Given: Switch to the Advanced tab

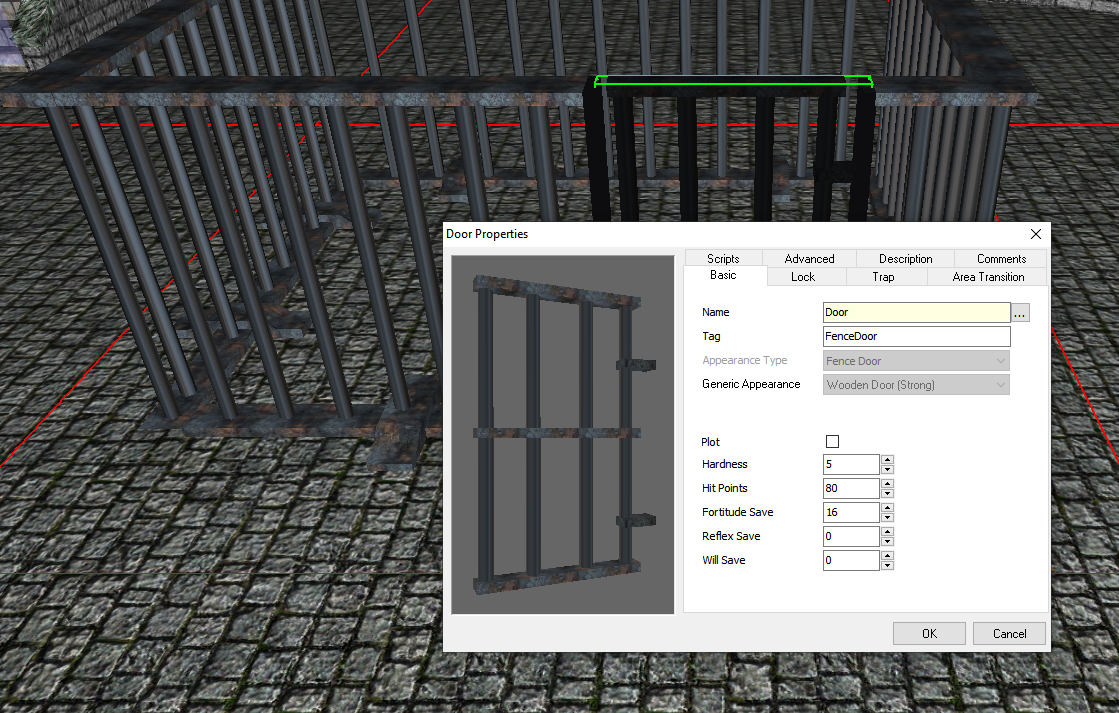Looking at the screenshot, I should coord(809,258).
